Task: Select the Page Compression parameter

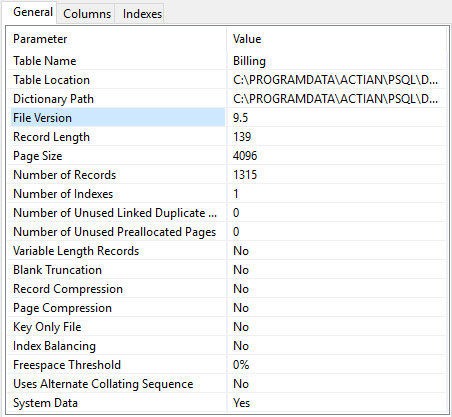Action: (62, 308)
